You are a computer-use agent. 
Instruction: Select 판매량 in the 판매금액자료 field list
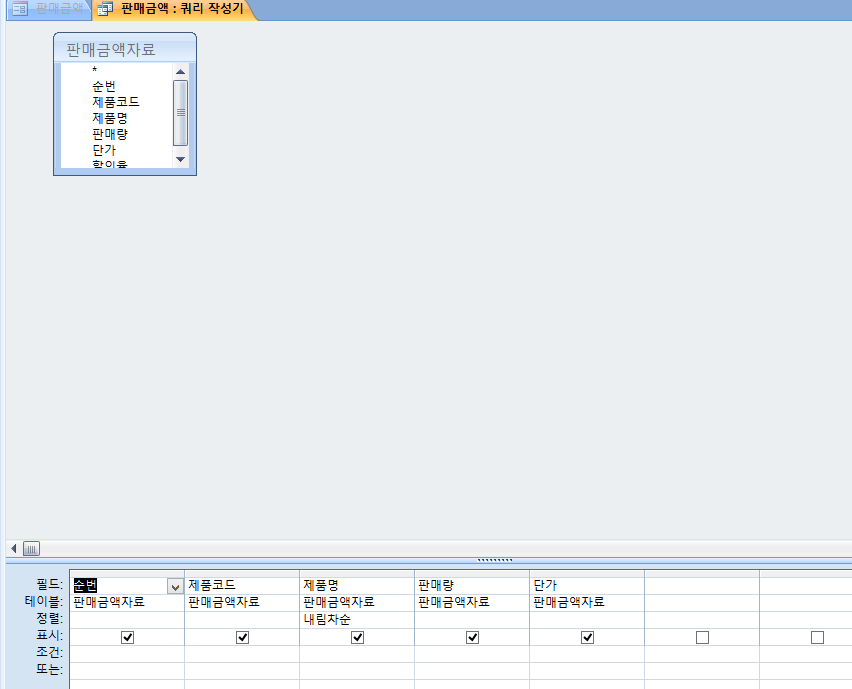pos(109,134)
